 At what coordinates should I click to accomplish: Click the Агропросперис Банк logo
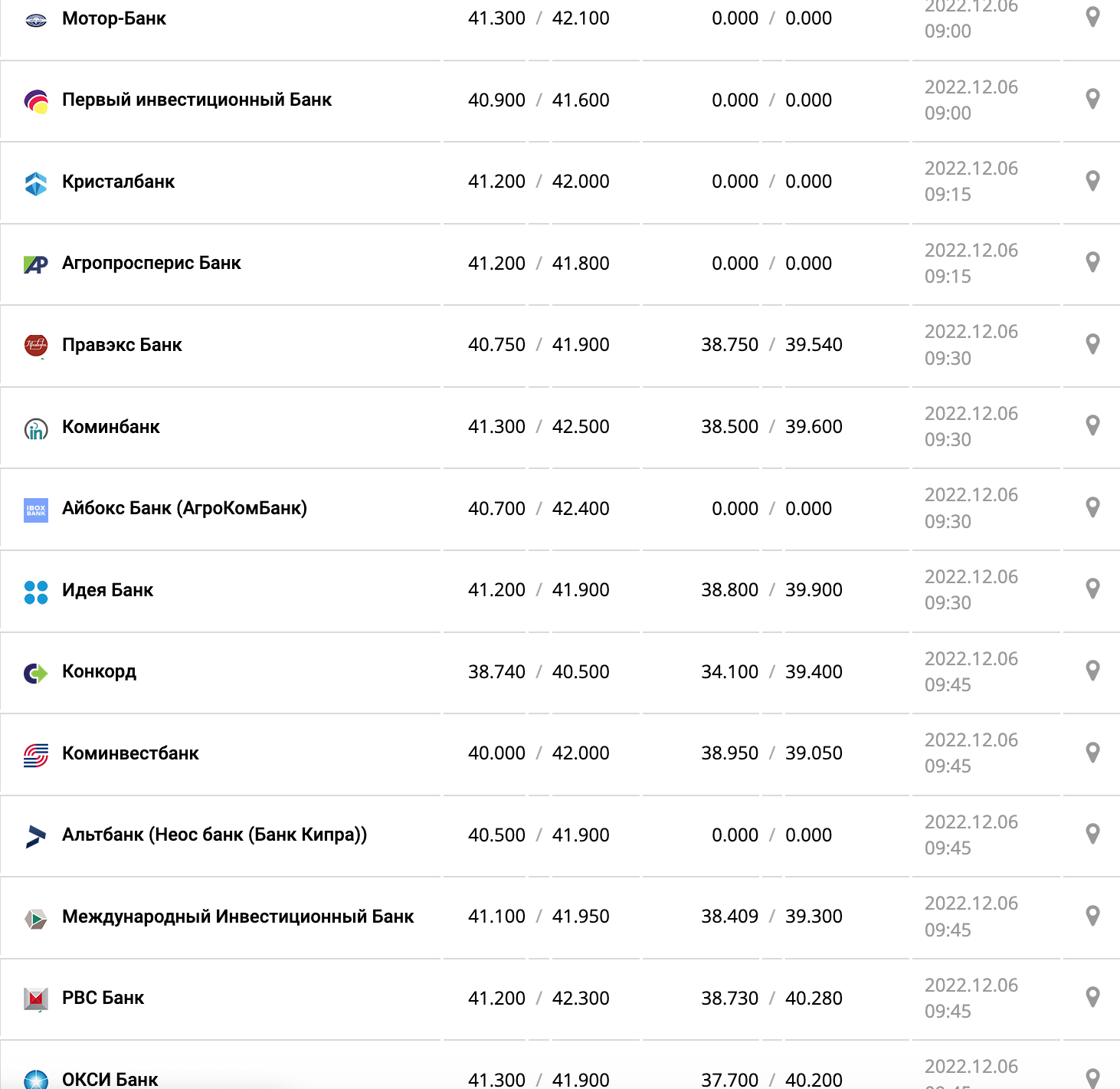(x=36, y=264)
